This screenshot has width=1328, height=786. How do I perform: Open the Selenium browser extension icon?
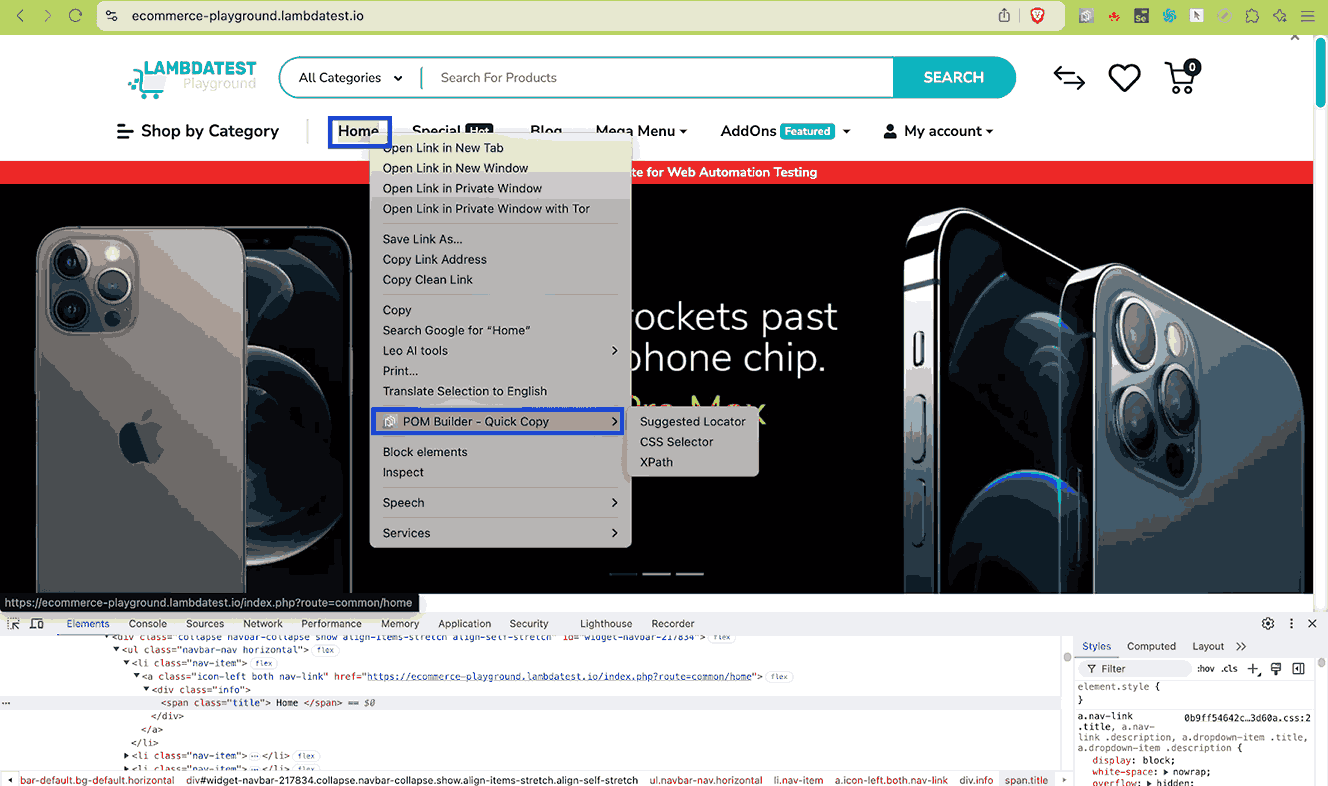[x=1140, y=16]
